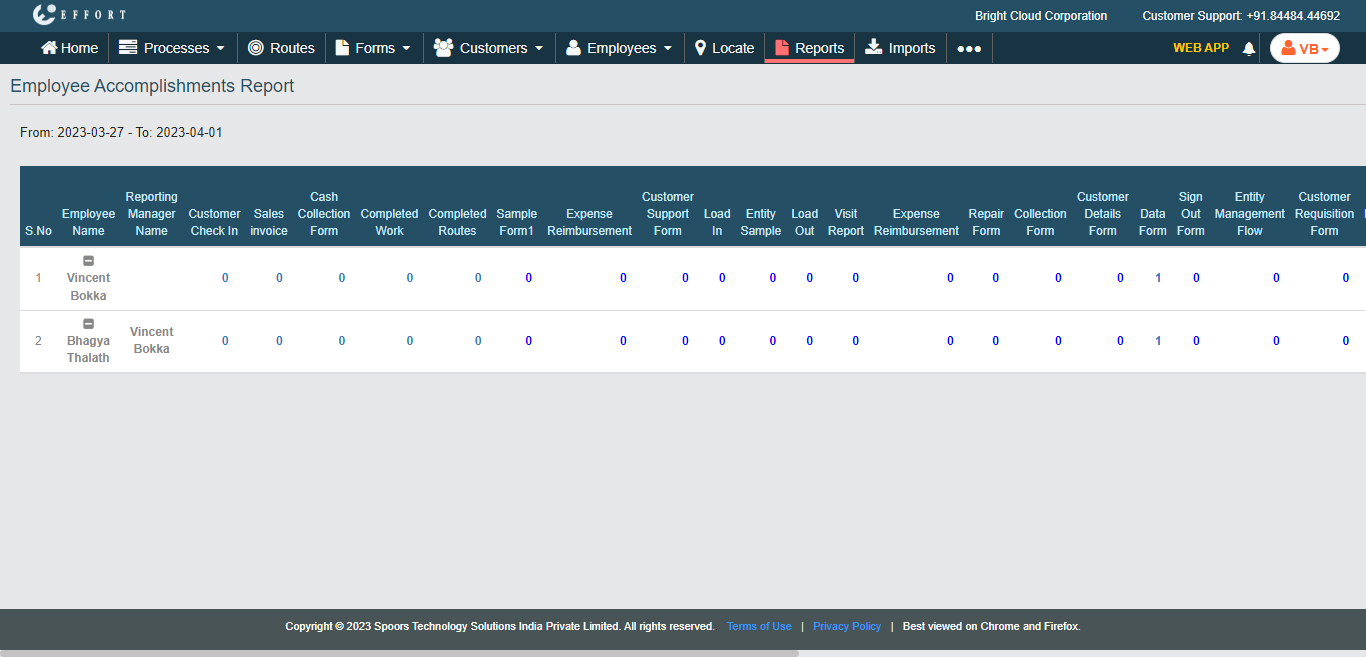Open the Terms of Use link
Image resolution: width=1366 pixels, height=657 pixels.
[759, 626]
